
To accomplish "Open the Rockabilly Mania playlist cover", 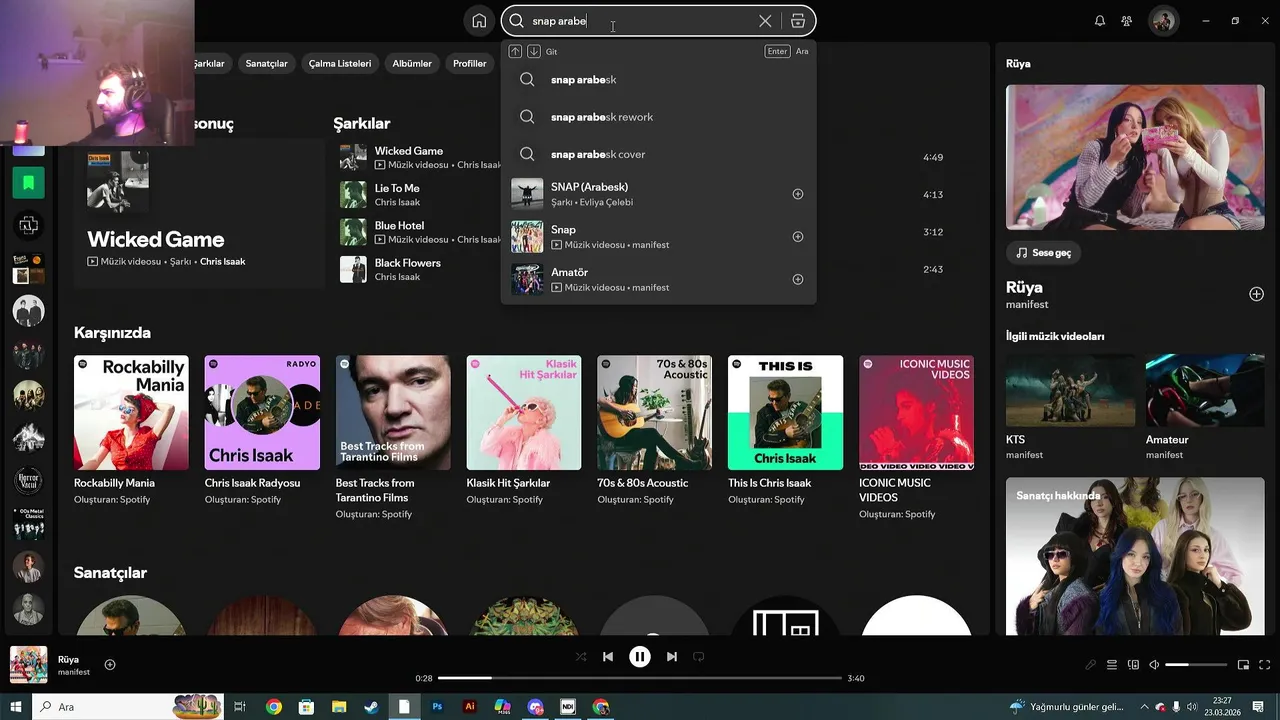I will tap(131, 412).
